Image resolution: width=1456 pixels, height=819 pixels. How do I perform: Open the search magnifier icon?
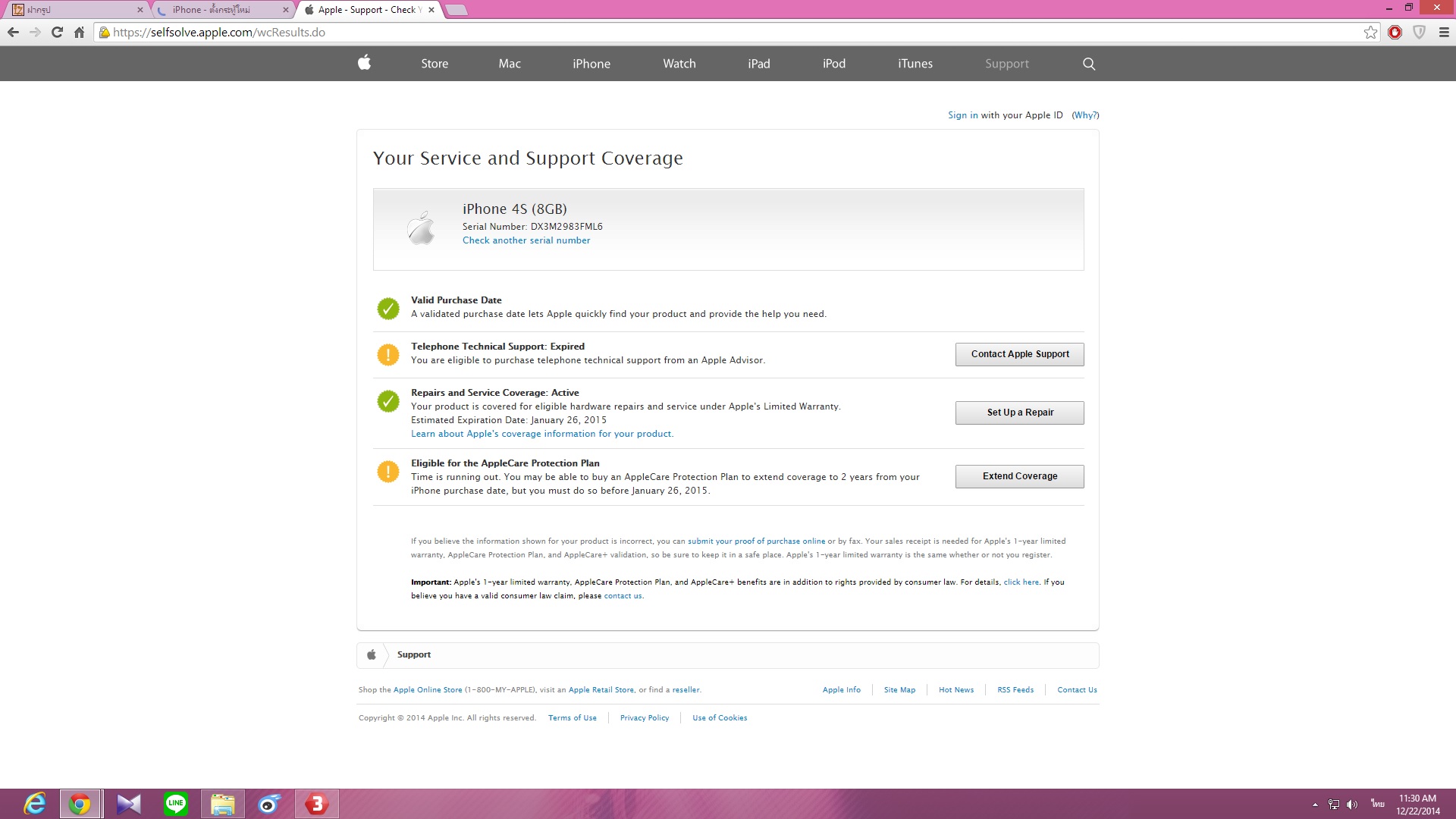1089,64
